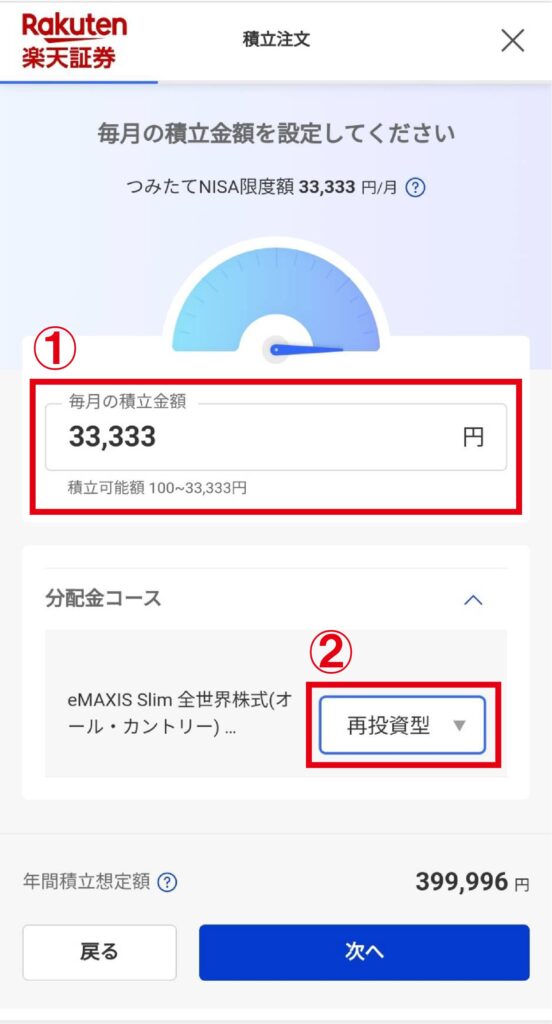The height and width of the screenshot is (1024, 552).
Task: Open help icon beside 年間積立想定額
Action: (x=167, y=883)
